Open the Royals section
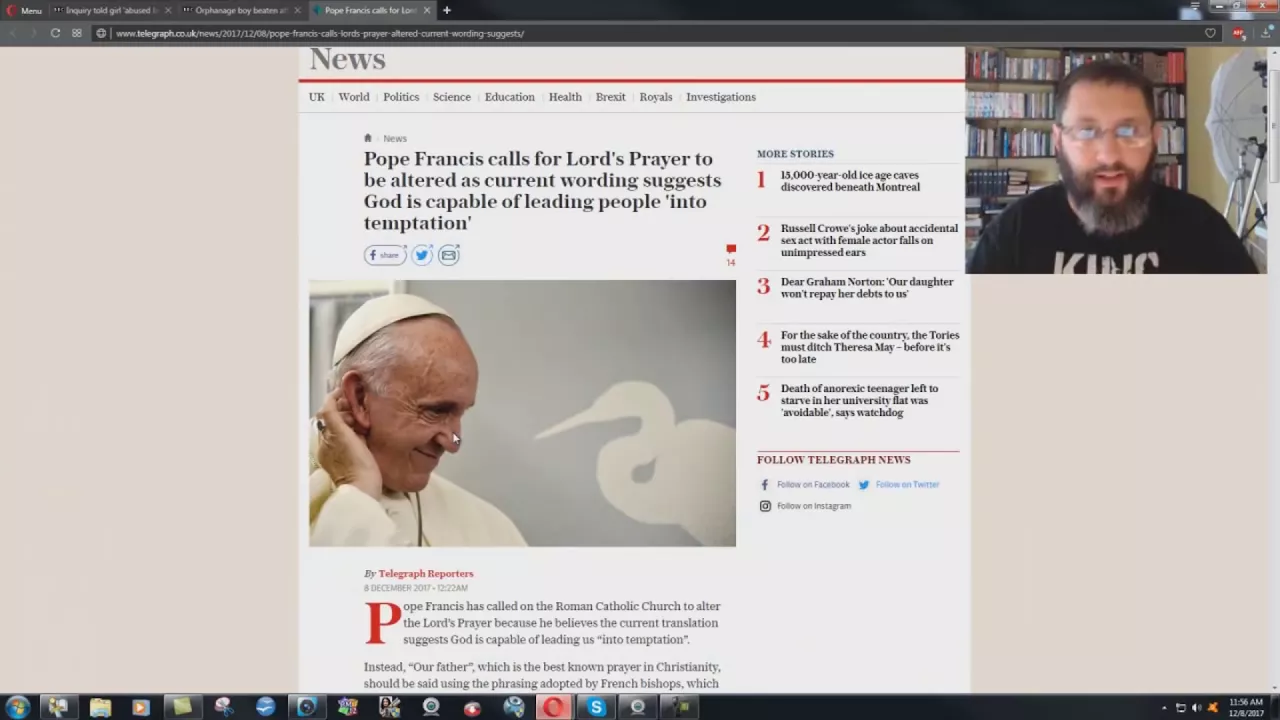The height and width of the screenshot is (720, 1280). [x=656, y=97]
